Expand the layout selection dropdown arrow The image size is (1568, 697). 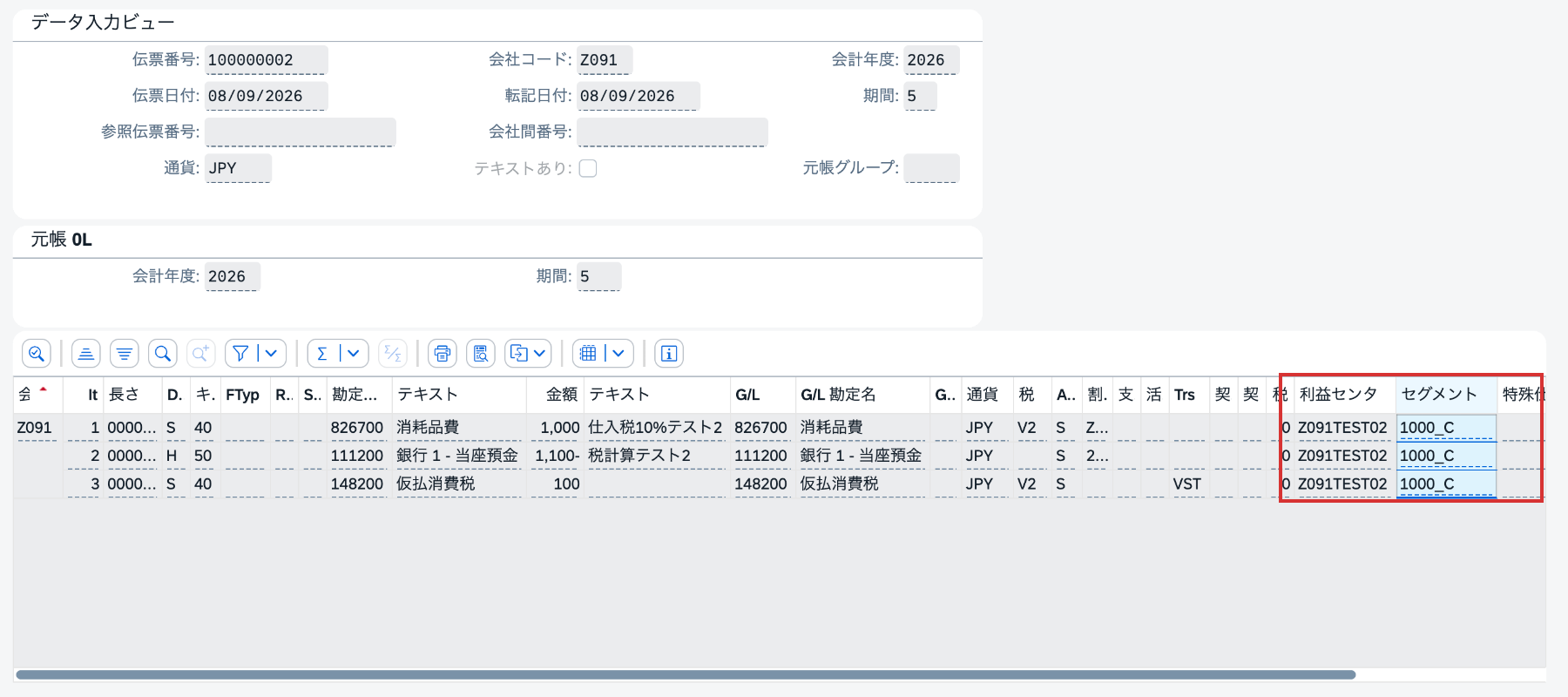(x=619, y=353)
